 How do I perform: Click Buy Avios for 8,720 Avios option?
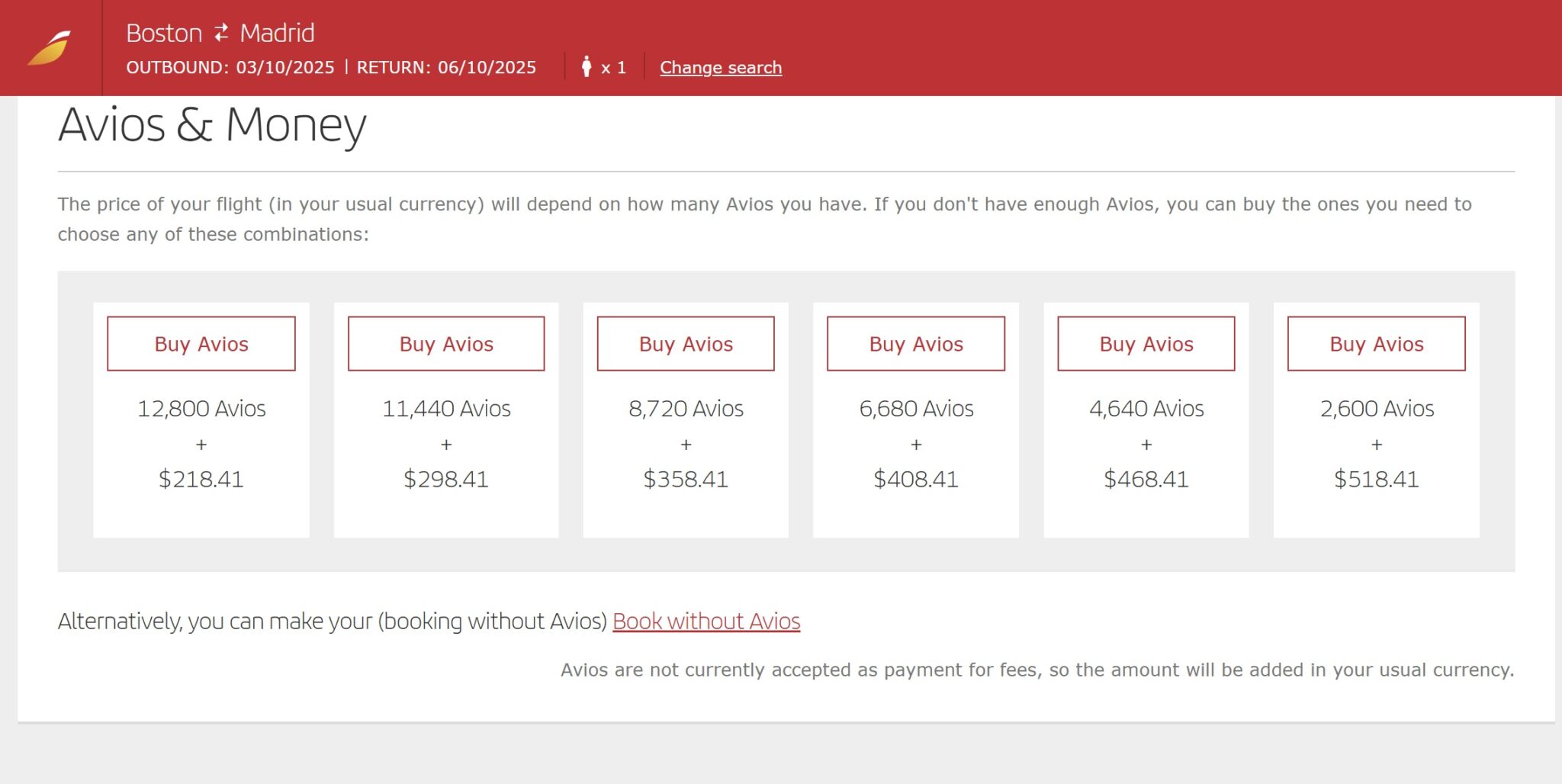[686, 344]
